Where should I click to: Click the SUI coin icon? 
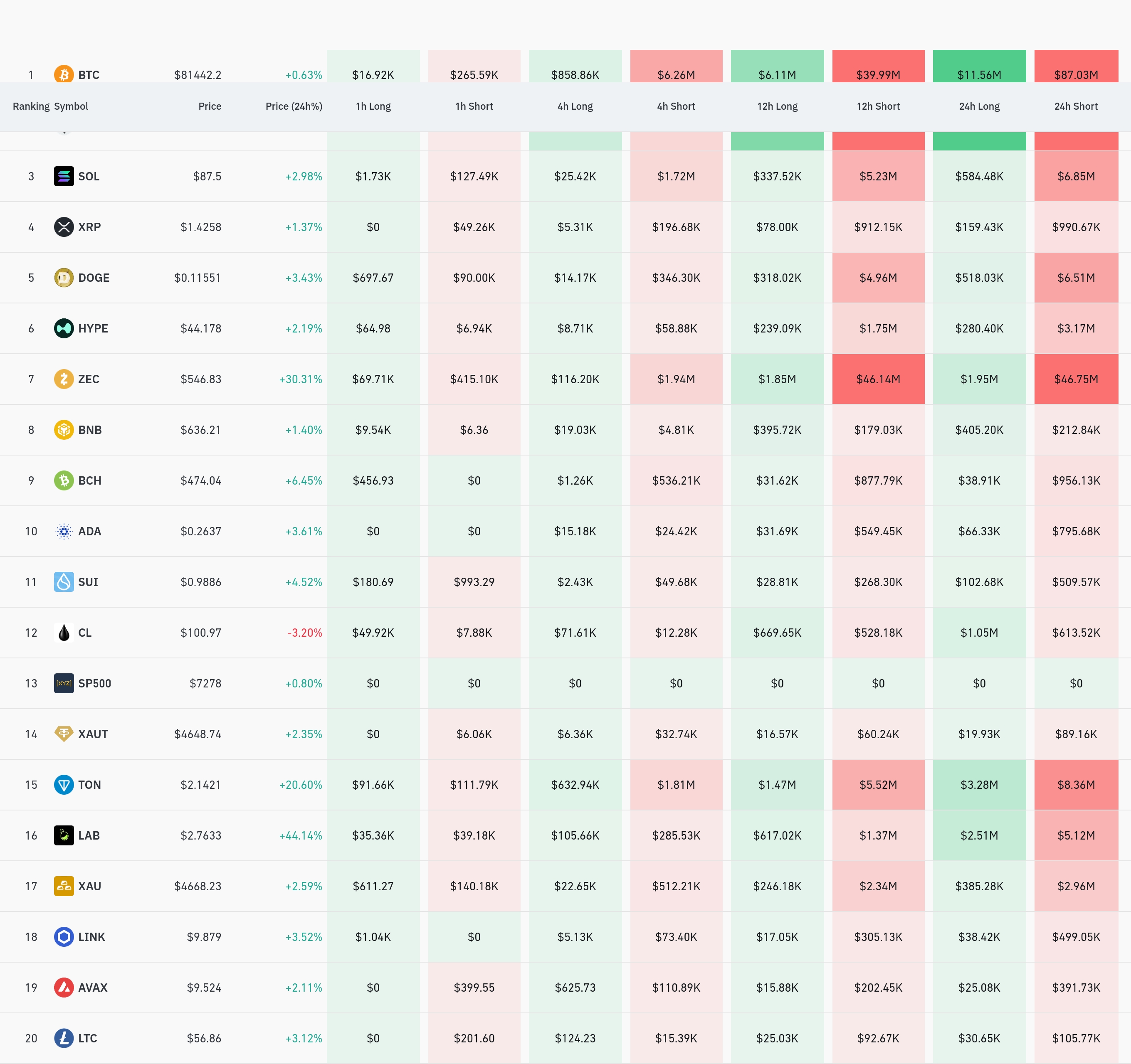click(x=64, y=582)
